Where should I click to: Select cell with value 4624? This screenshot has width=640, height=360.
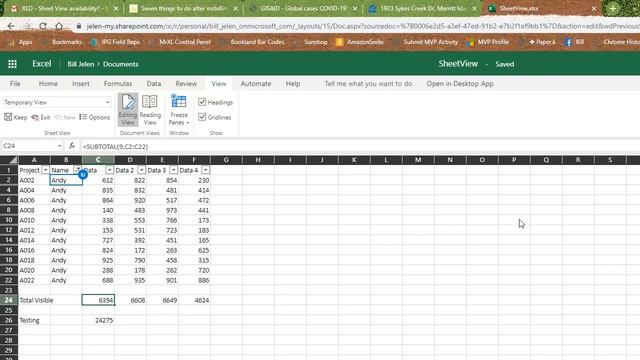pyautogui.click(x=194, y=300)
